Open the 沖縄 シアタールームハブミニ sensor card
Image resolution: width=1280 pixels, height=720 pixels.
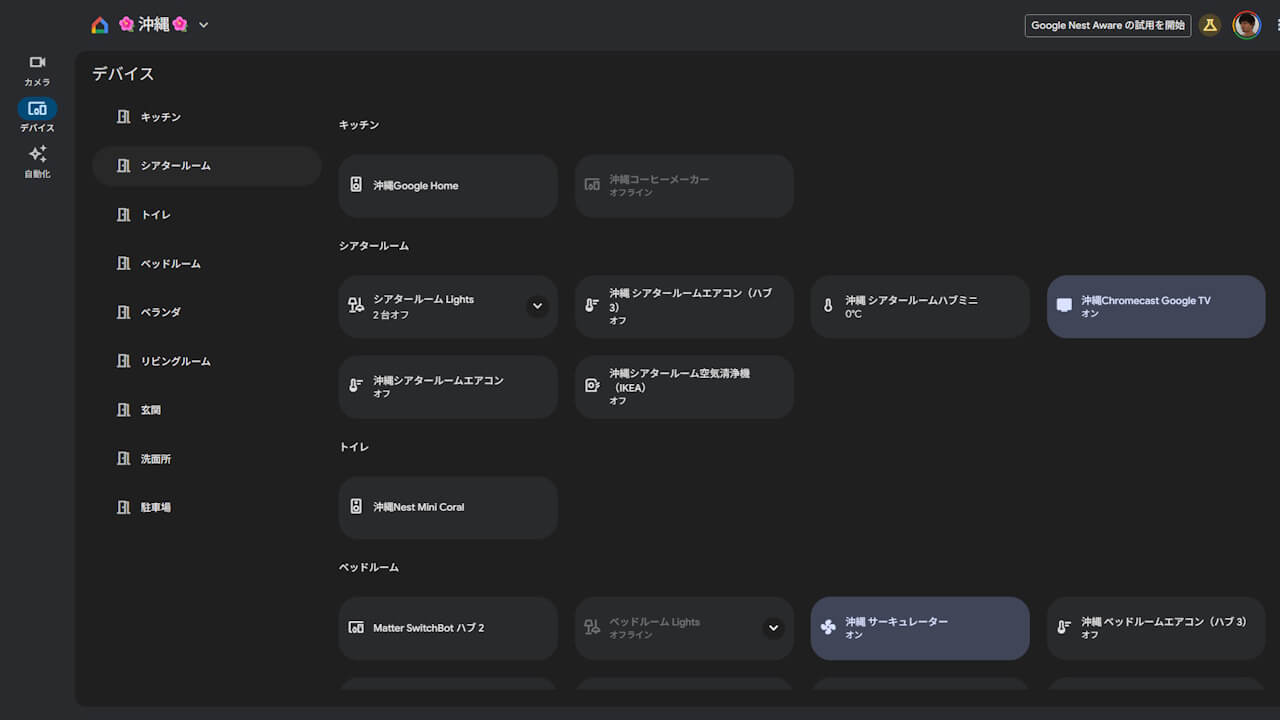[920, 307]
